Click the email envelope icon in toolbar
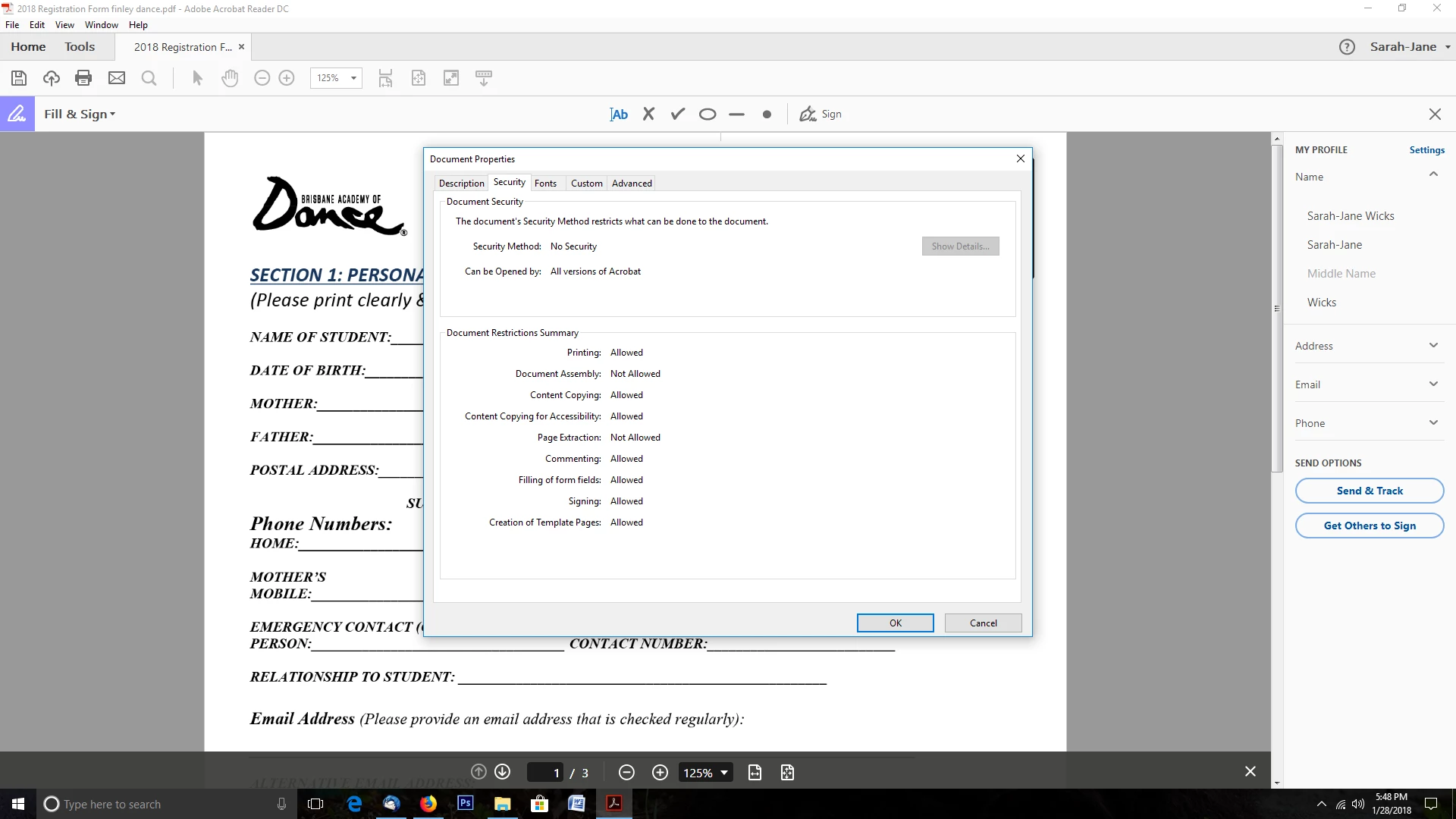 tap(117, 78)
